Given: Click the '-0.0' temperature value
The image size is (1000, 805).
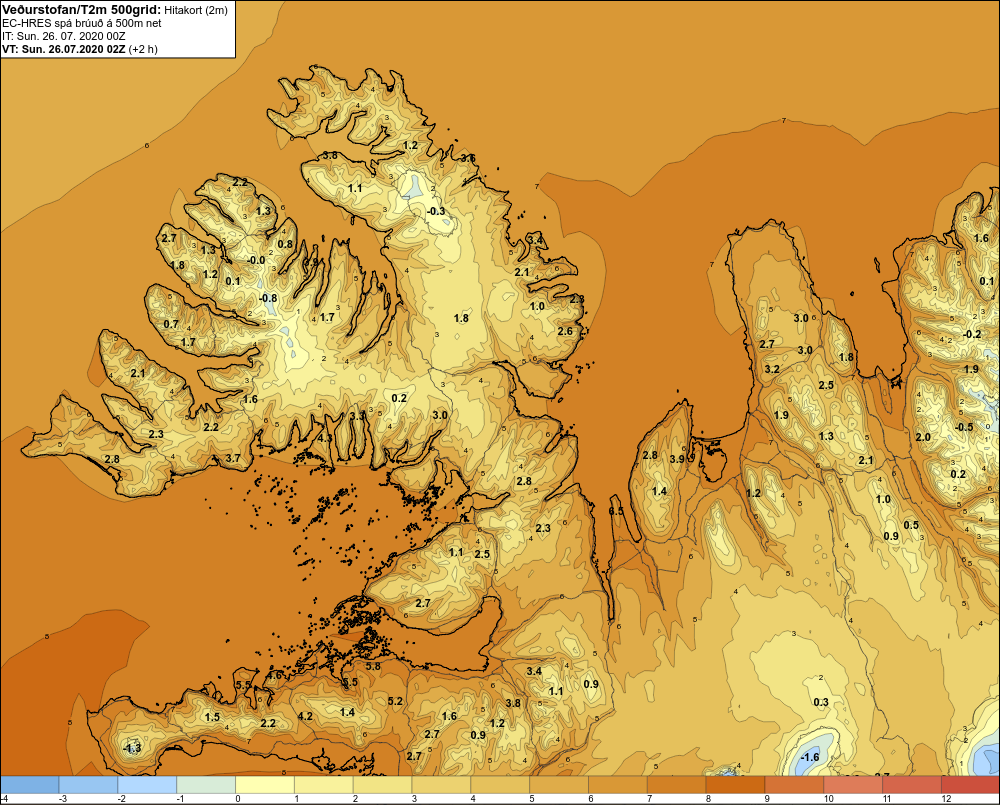Looking at the screenshot, I should [x=256, y=260].
